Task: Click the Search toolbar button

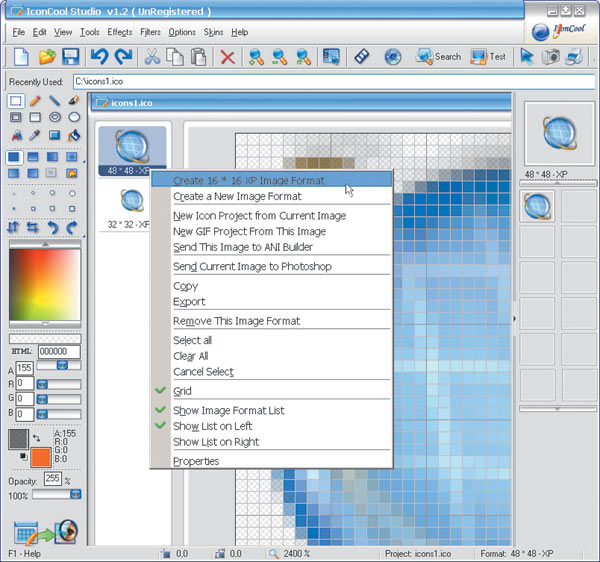Action: click(439, 57)
